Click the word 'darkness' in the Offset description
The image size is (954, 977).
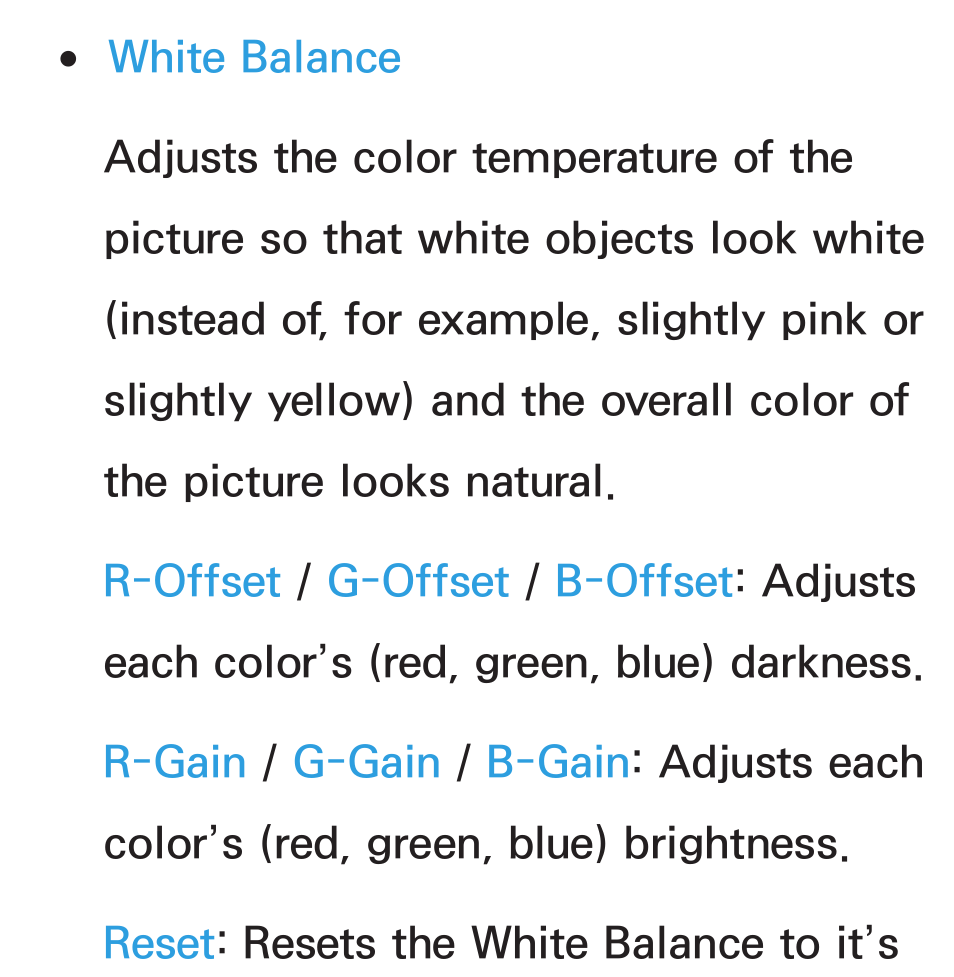click(821, 663)
